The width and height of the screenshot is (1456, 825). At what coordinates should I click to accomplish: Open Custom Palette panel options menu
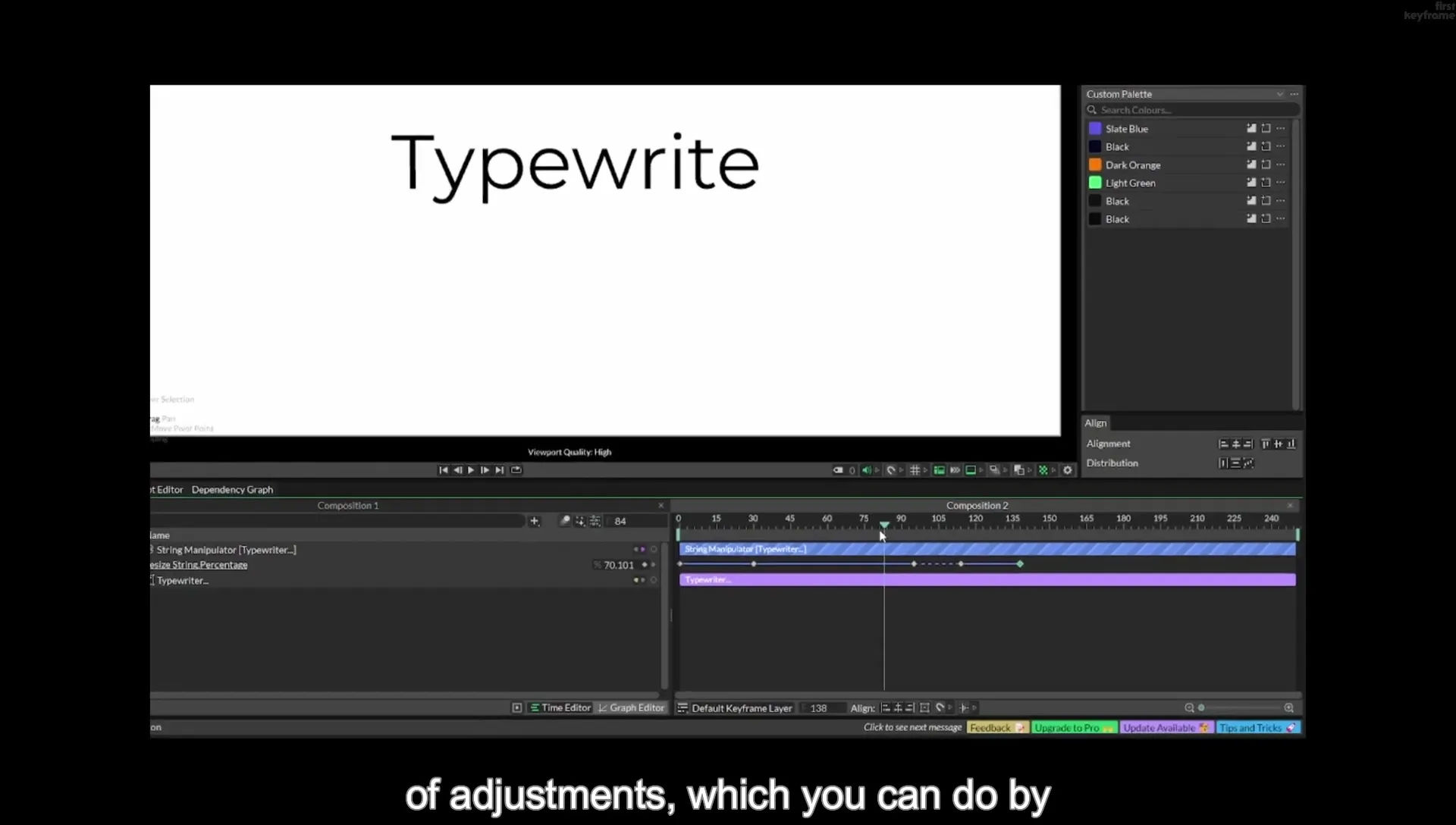point(1294,94)
